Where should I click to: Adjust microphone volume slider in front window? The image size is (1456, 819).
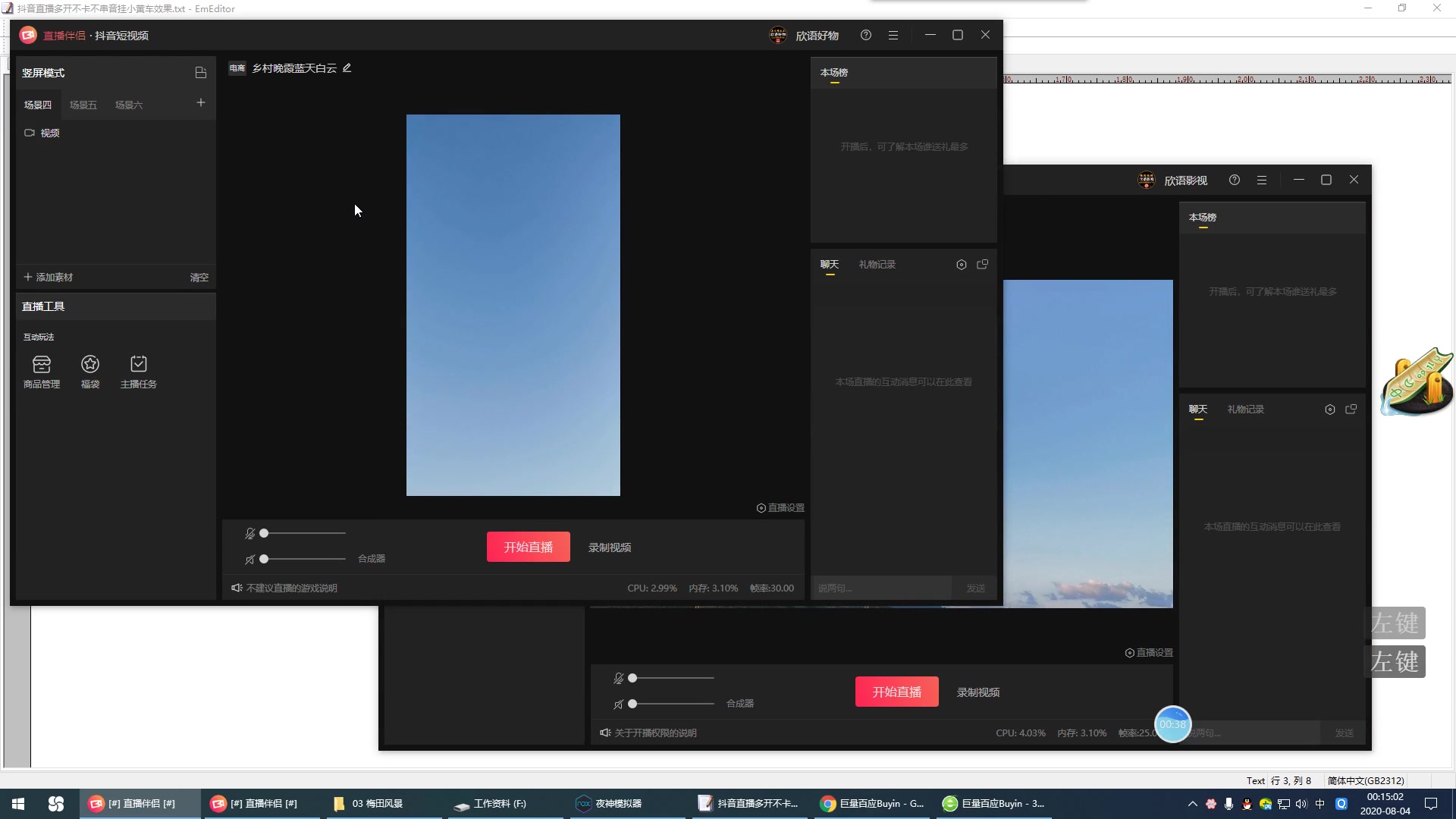[303, 534]
